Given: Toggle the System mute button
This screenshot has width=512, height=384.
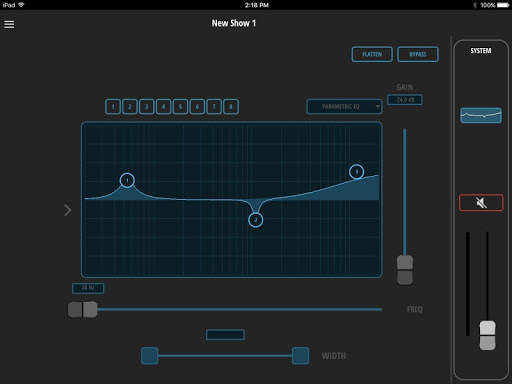Looking at the screenshot, I should click(481, 202).
